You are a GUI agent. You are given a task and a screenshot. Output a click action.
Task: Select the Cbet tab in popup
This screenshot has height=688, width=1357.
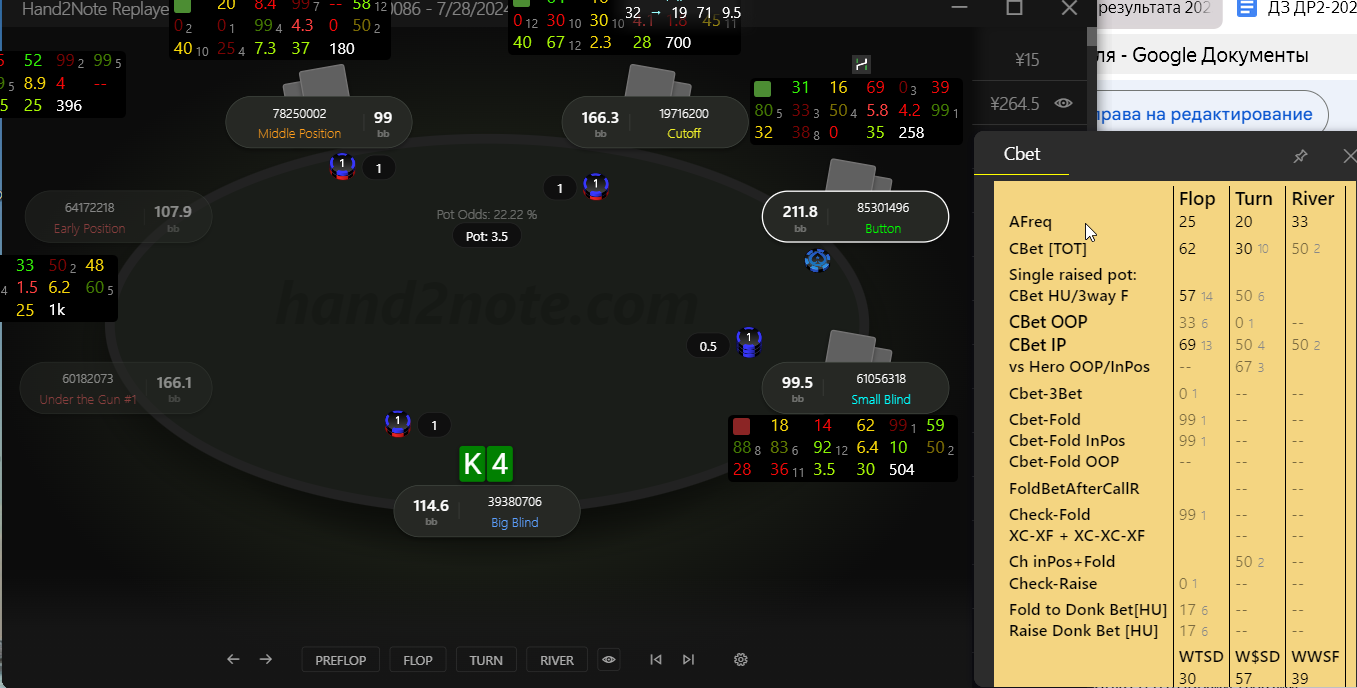click(1022, 154)
